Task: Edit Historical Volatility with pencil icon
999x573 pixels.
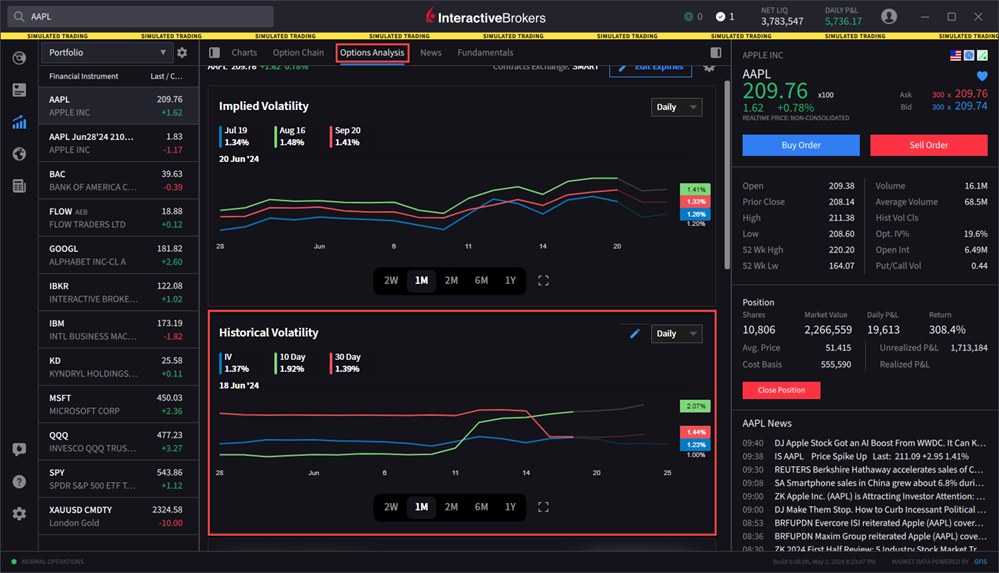Action: click(x=635, y=333)
